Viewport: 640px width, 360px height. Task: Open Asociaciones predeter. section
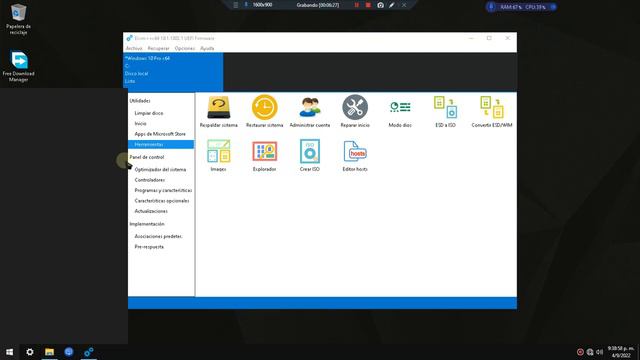click(158, 236)
